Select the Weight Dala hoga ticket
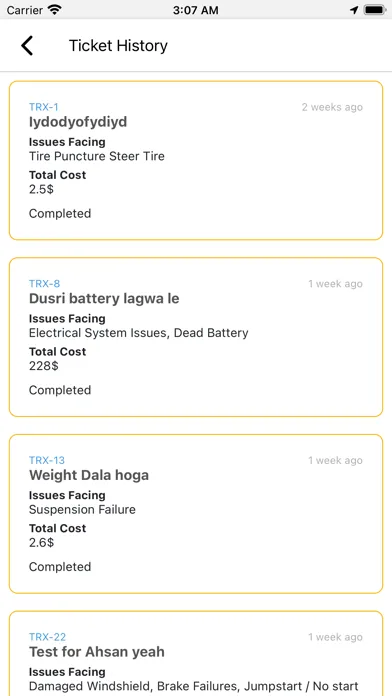The image size is (392, 696). (89, 475)
